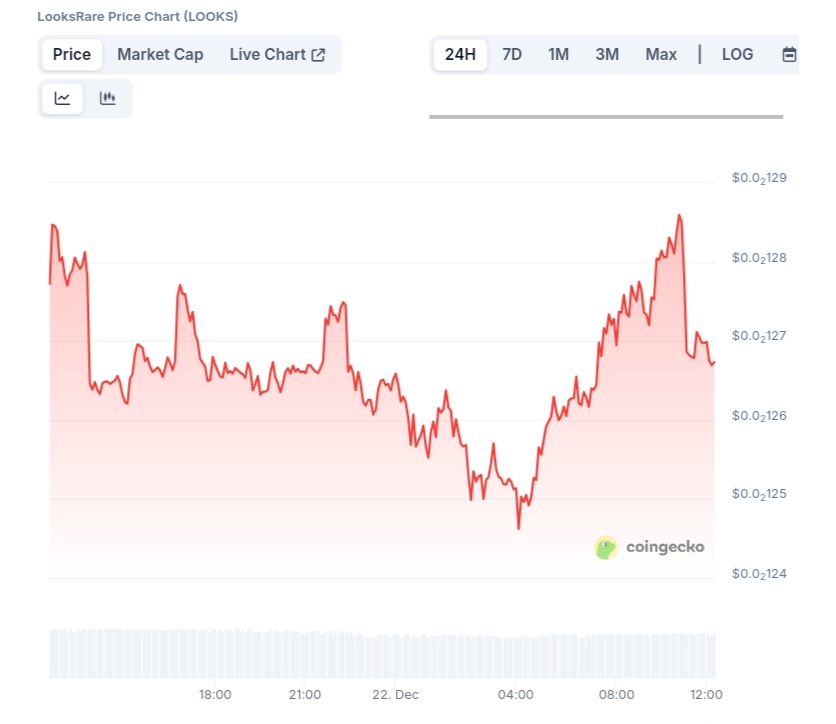Switch to candlestick chart view icon

tap(107, 99)
